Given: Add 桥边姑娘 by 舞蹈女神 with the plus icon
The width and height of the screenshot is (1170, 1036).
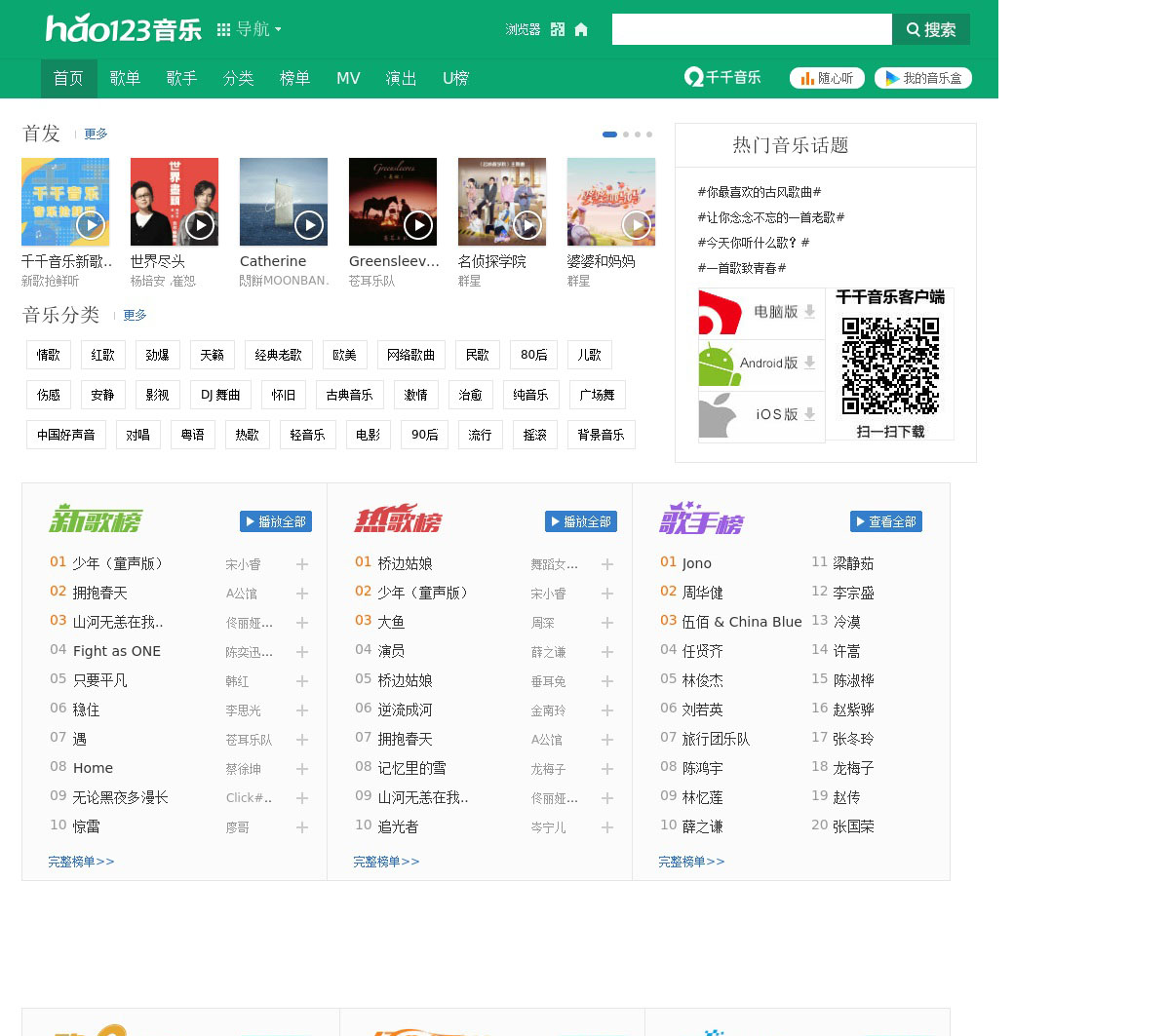Looking at the screenshot, I should tap(607, 564).
